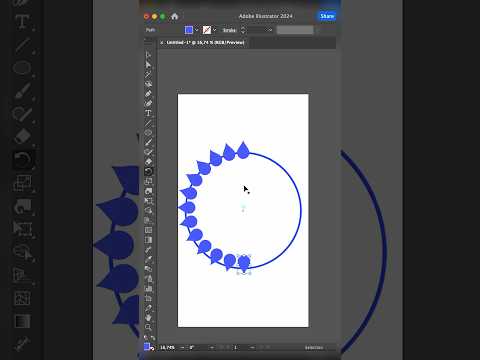Open the stroke none swatch
This screenshot has width=480, height=360.
tap(207, 30)
